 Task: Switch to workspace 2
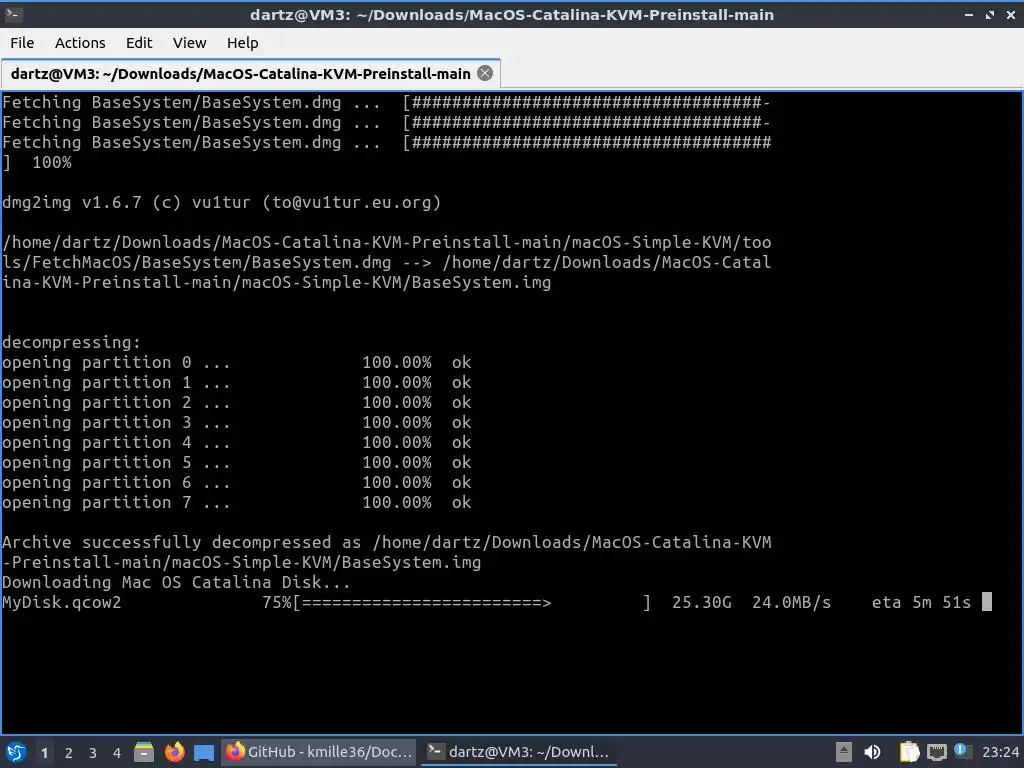click(69, 753)
